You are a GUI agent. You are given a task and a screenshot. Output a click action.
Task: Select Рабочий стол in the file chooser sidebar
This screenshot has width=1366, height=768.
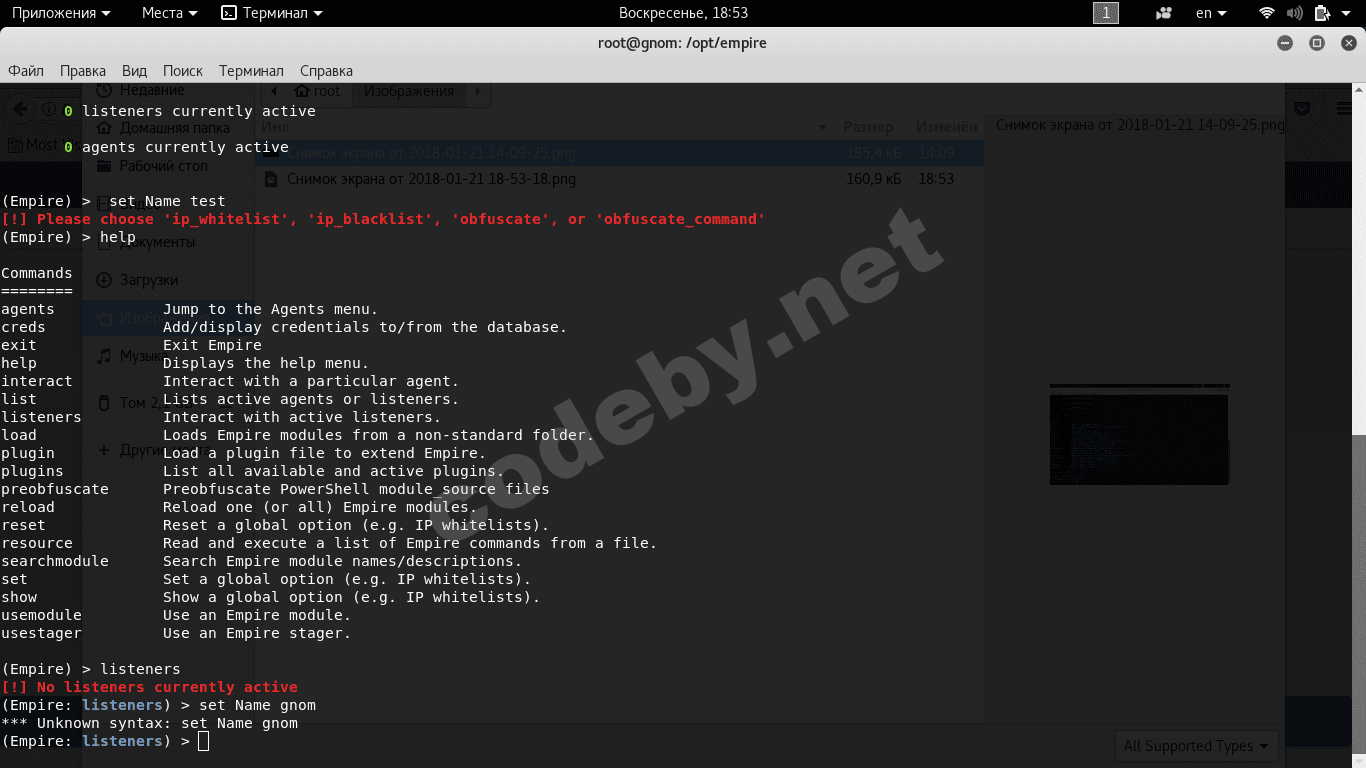[x=152, y=166]
